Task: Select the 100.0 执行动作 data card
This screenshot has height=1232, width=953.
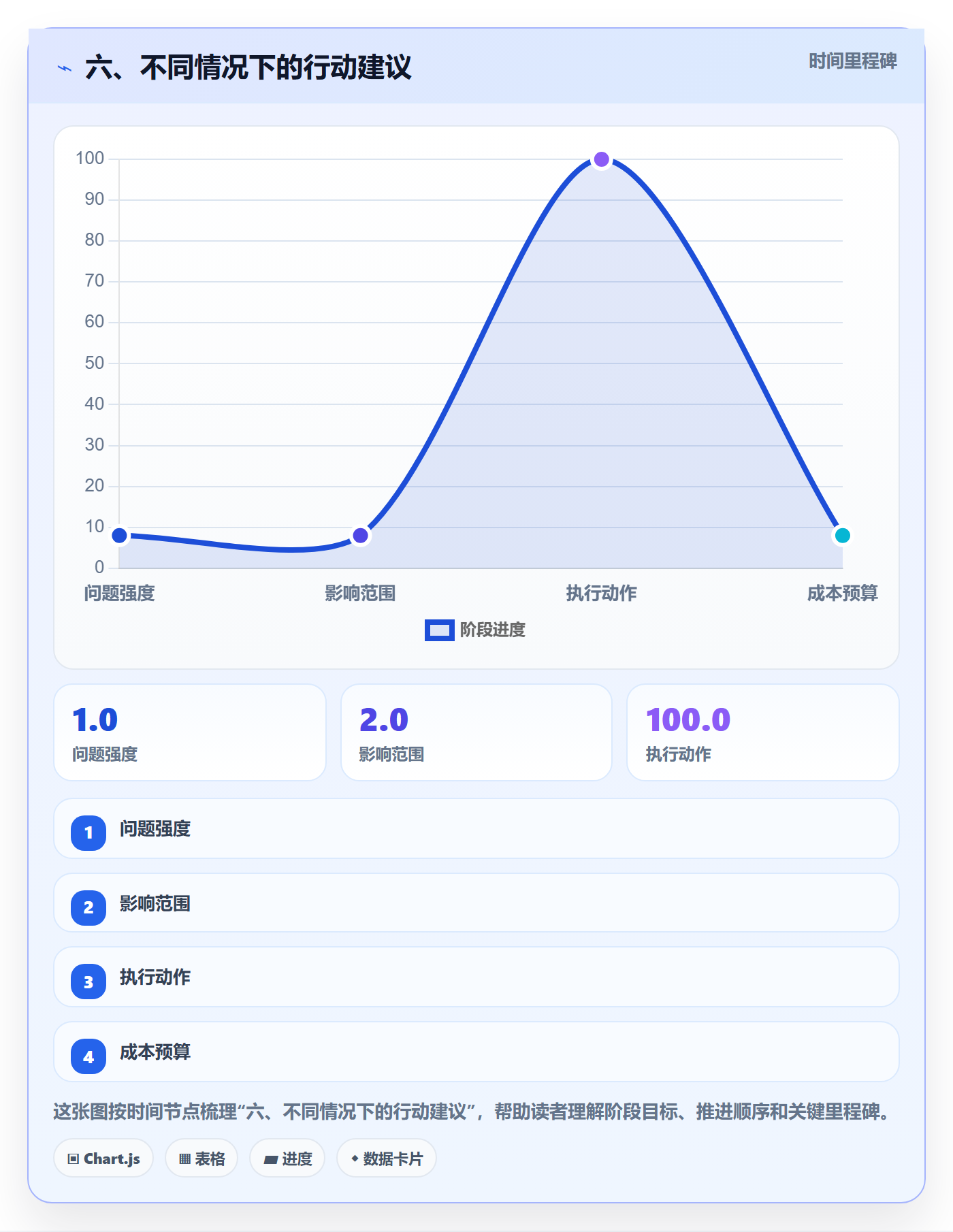Action: click(x=763, y=732)
